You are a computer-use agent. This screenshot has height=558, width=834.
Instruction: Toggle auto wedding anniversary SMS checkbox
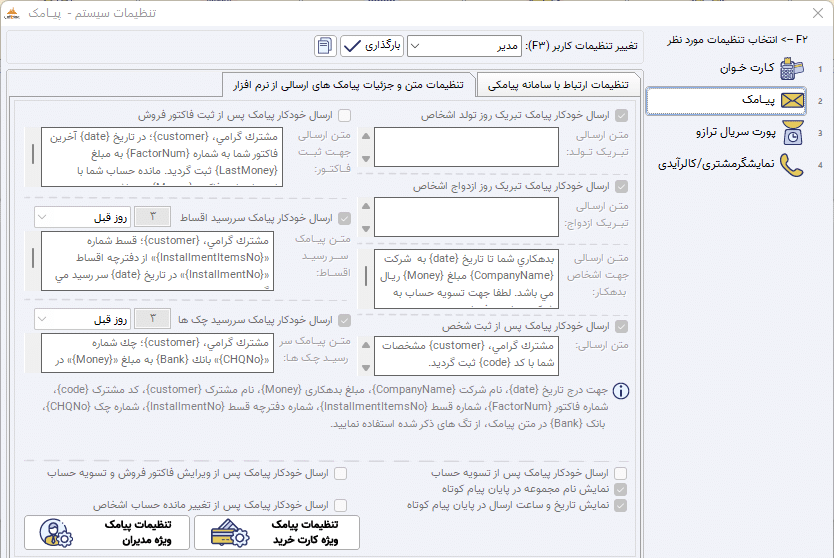click(x=621, y=186)
